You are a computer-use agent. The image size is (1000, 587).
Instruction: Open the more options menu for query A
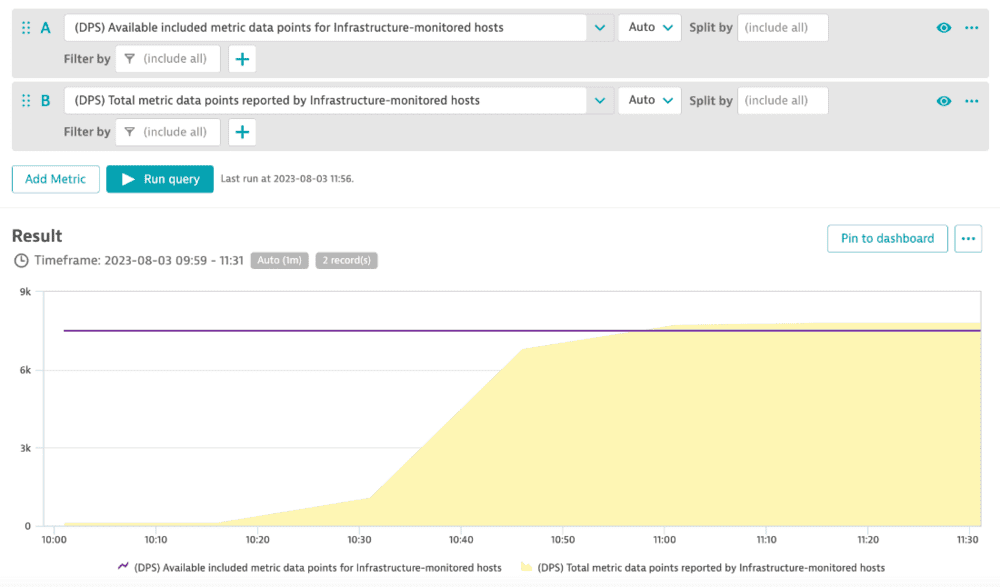971,27
